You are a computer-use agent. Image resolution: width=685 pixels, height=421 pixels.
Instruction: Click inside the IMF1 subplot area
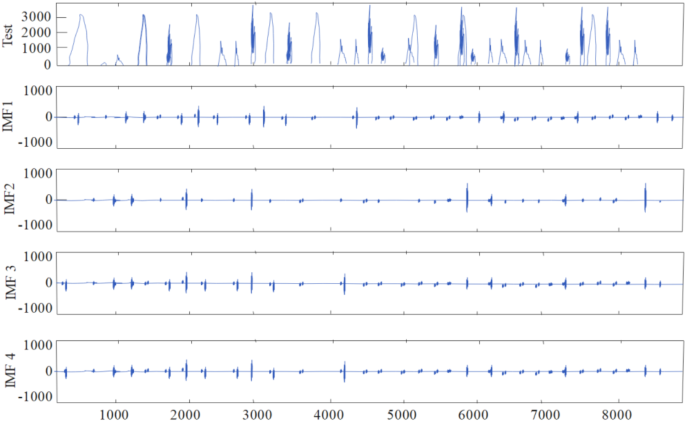[x=370, y=117]
